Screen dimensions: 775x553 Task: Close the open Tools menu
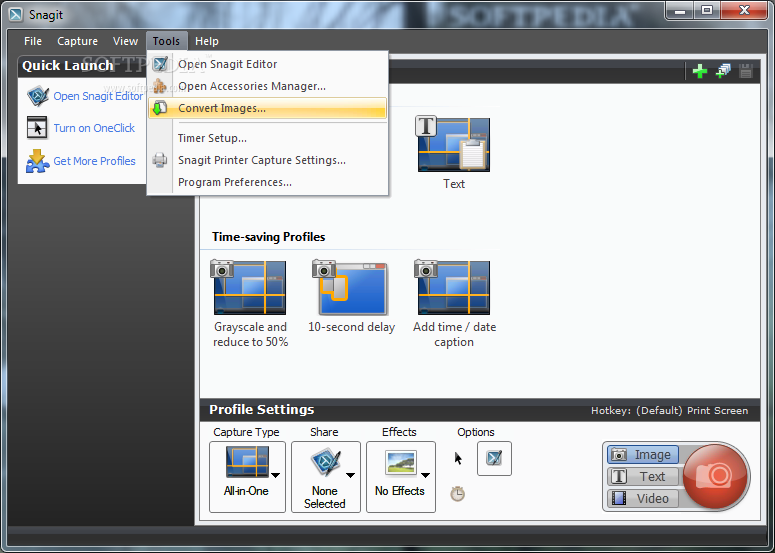[166, 41]
